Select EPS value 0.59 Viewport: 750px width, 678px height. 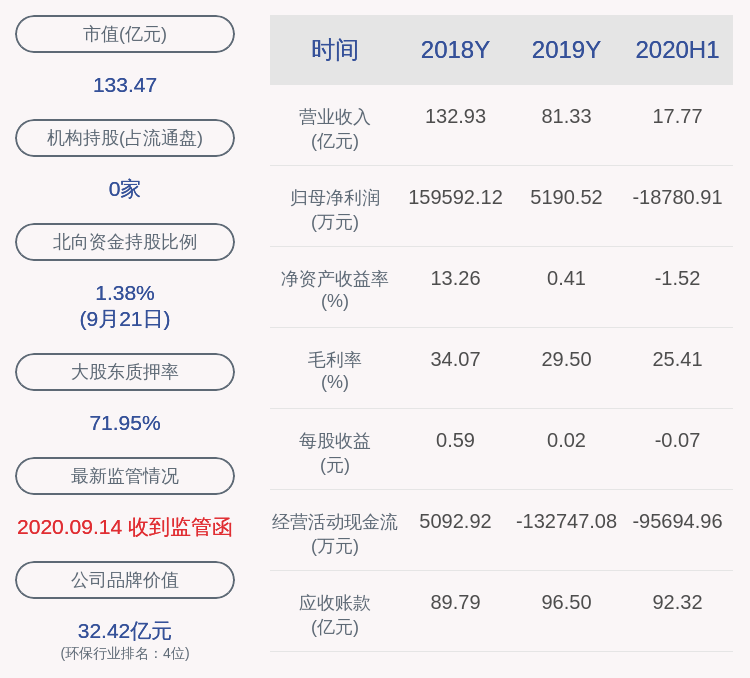pos(455,440)
